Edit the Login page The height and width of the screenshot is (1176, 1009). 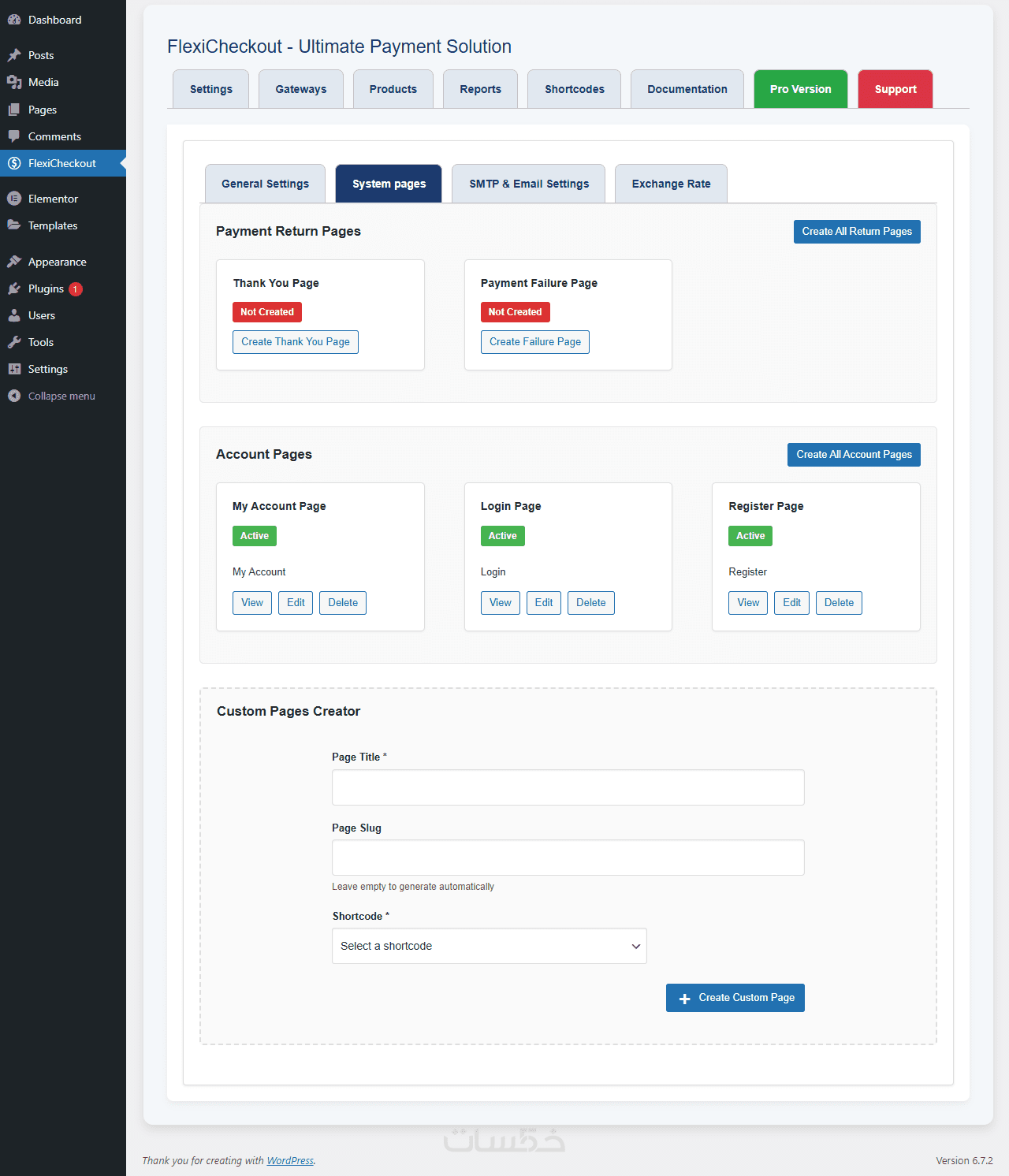(544, 603)
